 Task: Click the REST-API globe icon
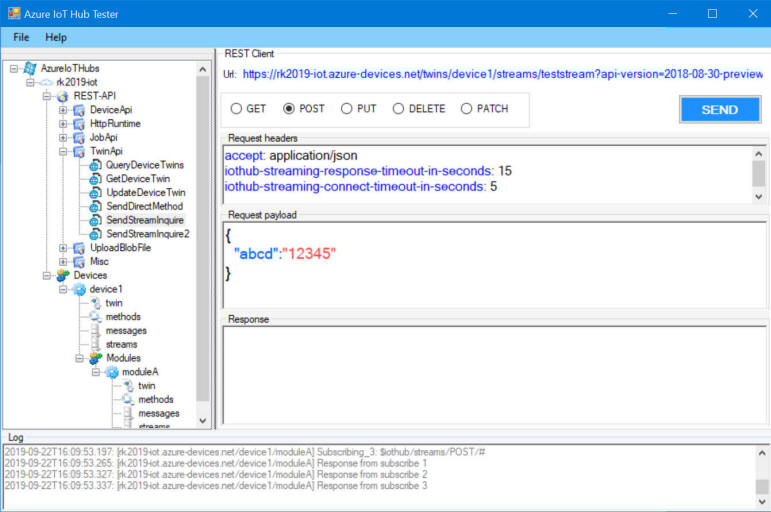coord(62,96)
